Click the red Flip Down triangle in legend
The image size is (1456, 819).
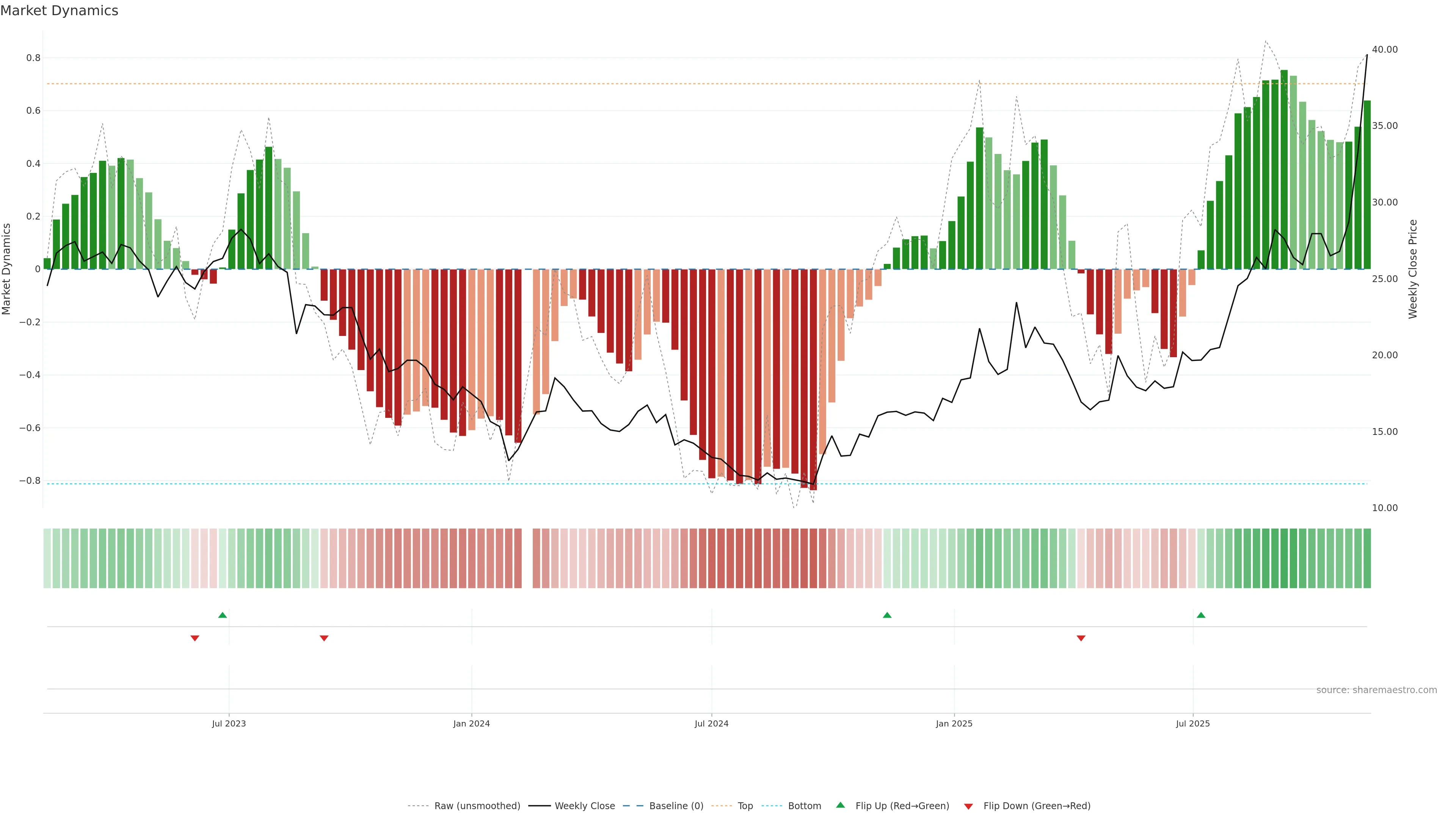[968, 806]
